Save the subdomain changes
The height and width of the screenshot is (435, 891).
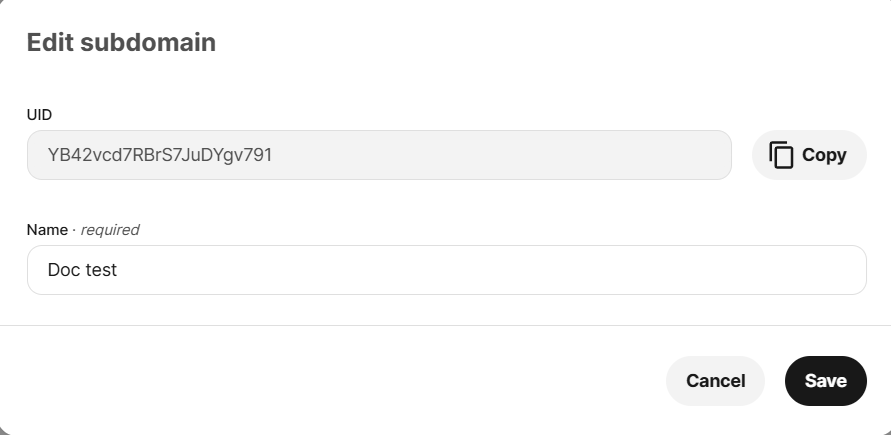[x=826, y=381]
